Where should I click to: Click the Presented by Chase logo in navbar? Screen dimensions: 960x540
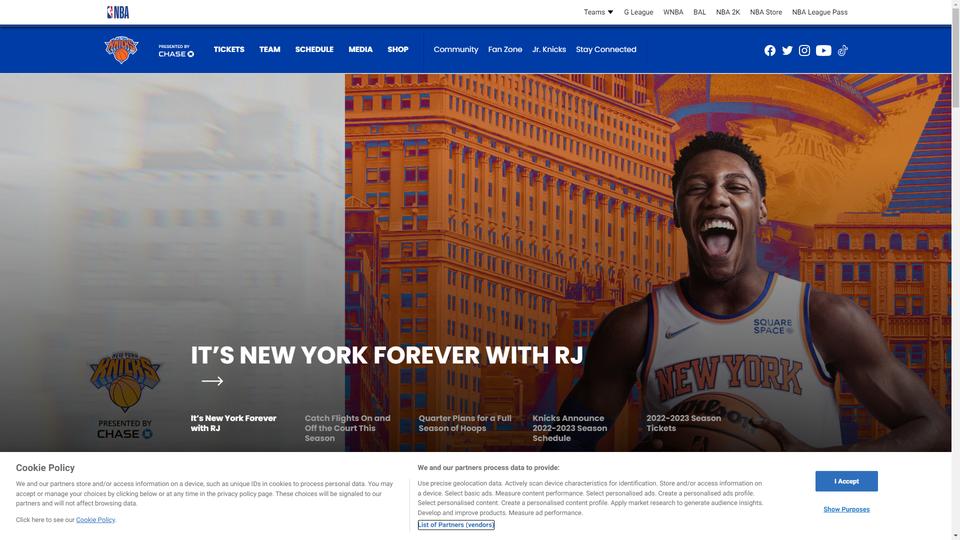click(x=176, y=51)
